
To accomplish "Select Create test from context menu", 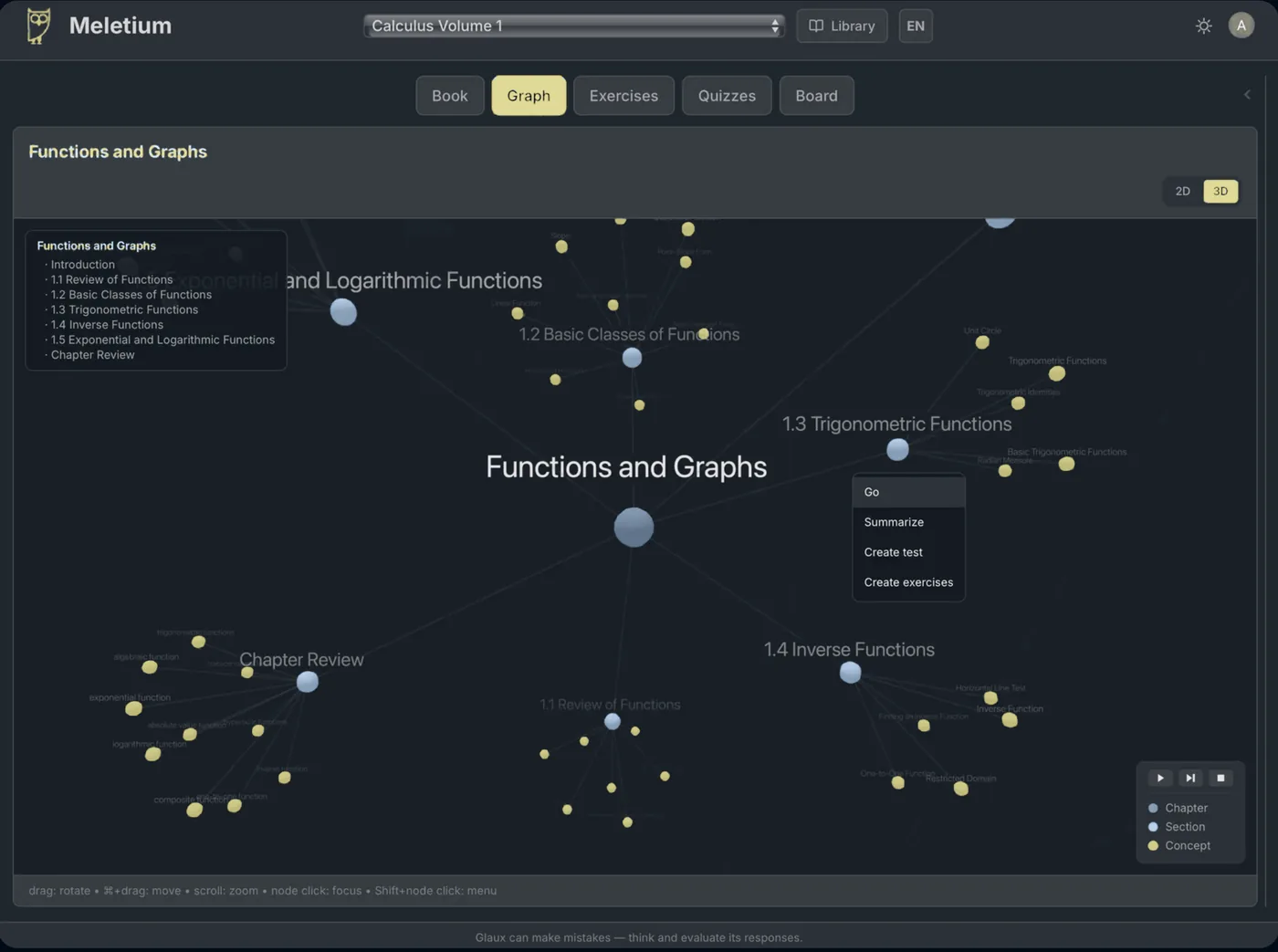I will [x=908, y=552].
